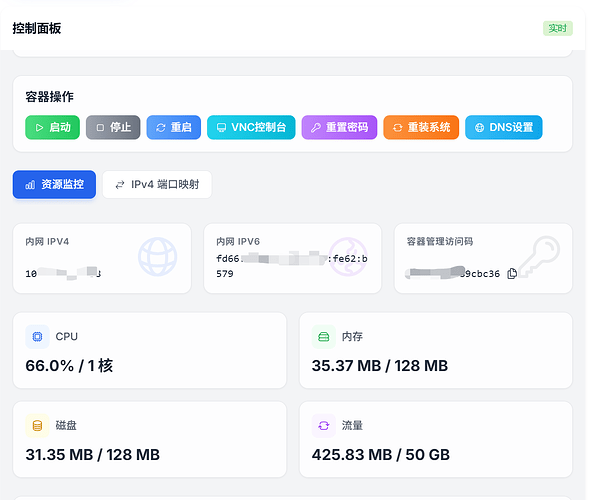Click the 重装系统 reinstall system button
This screenshot has height=500, width=589.
pos(421,127)
